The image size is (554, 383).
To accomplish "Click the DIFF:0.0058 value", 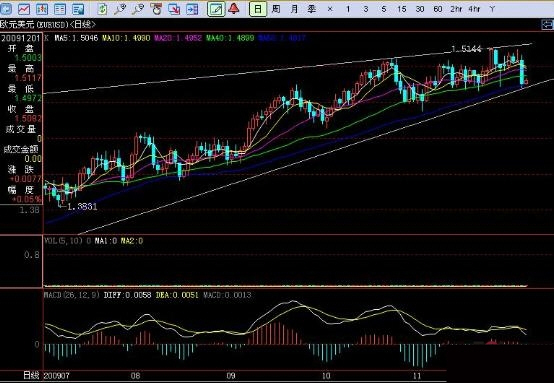I will 128,295.
